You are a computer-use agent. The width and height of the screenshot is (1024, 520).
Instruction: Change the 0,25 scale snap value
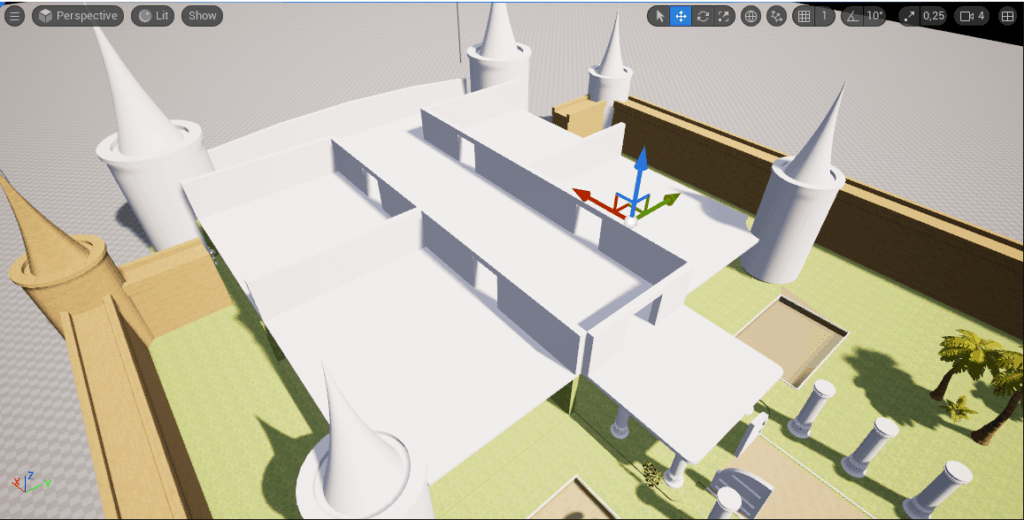pyautogui.click(x=933, y=16)
